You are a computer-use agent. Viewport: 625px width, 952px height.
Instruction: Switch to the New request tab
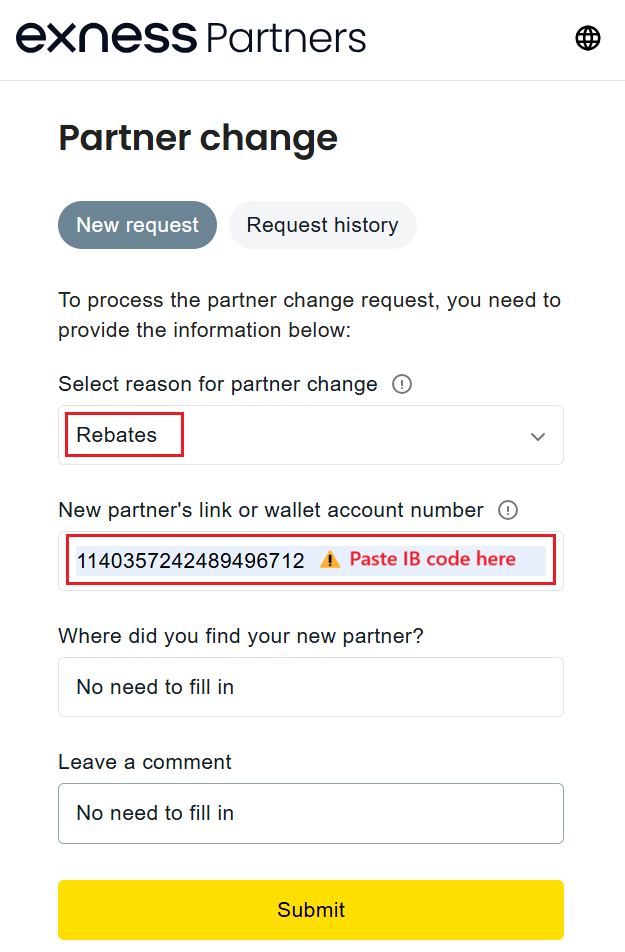click(x=137, y=225)
